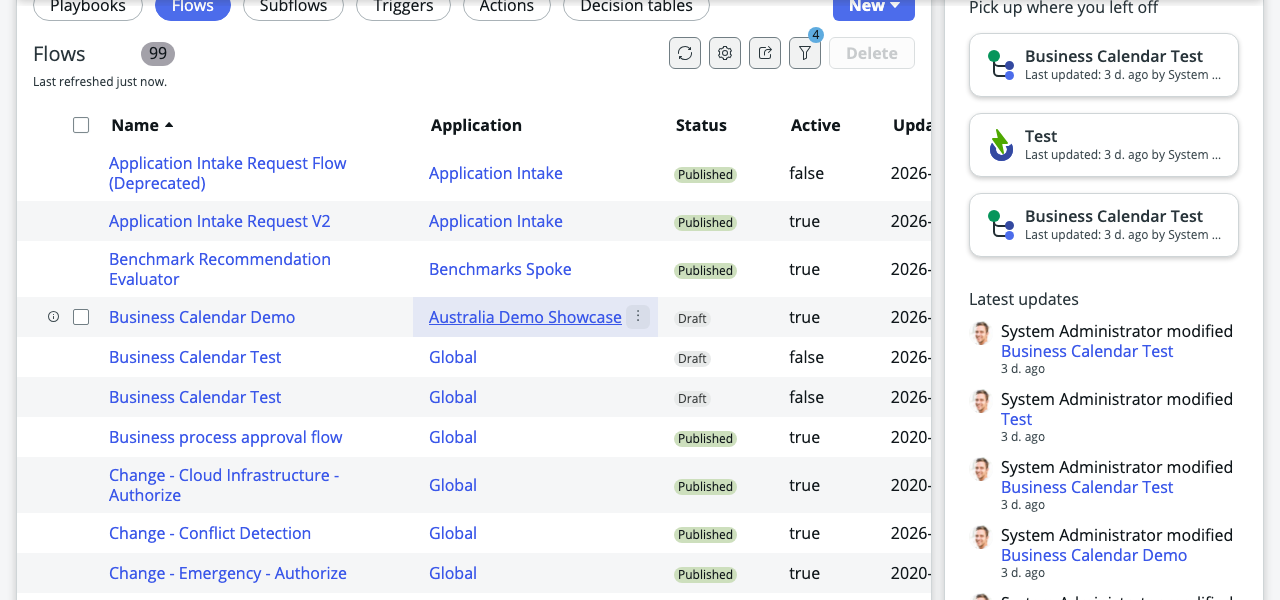The image size is (1280, 600).
Task: Click Global application for Change - Conflict Detection
Action: pyautogui.click(x=453, y=533)
